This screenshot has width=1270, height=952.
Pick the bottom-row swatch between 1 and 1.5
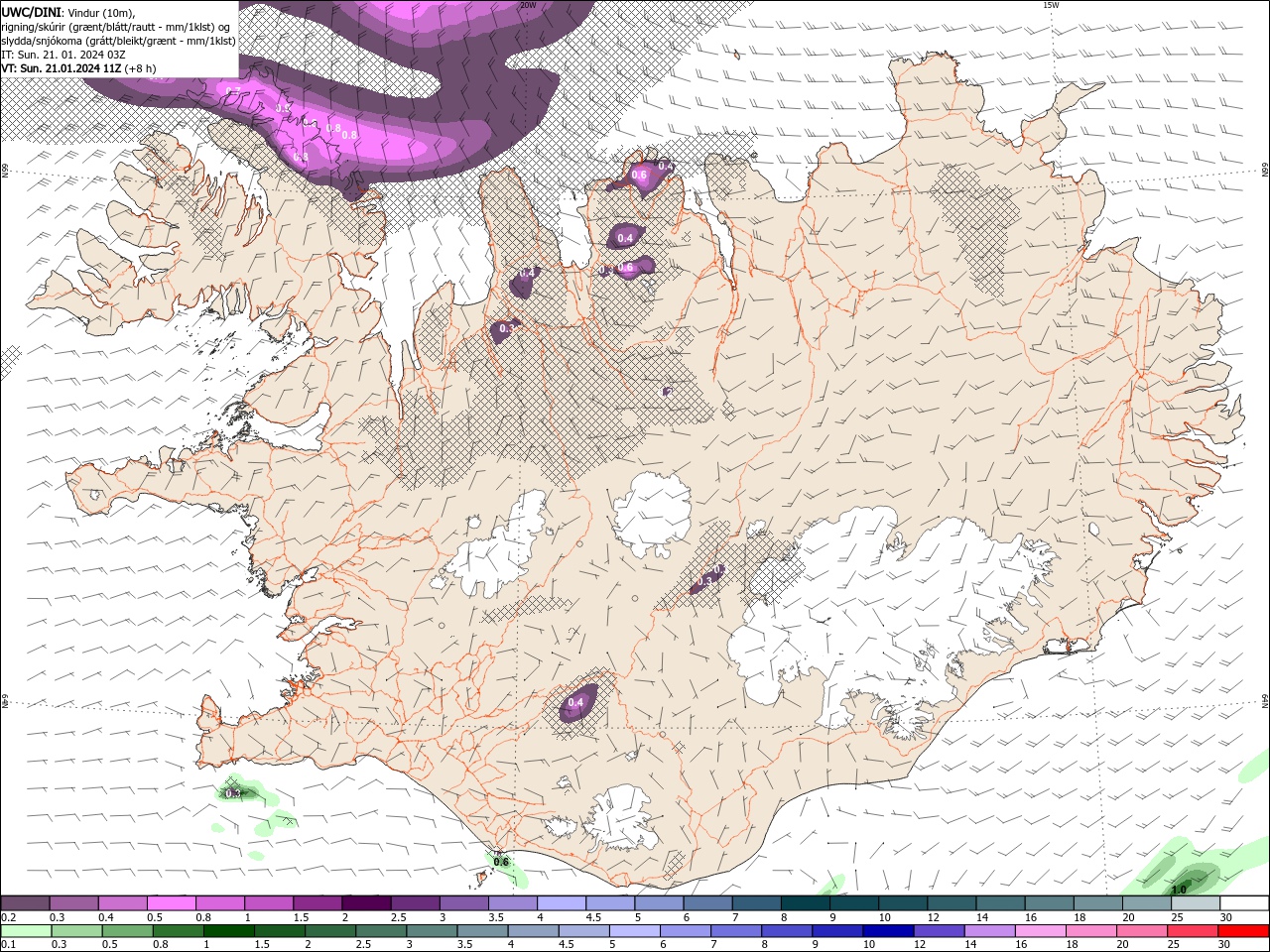tap(228, 931)
